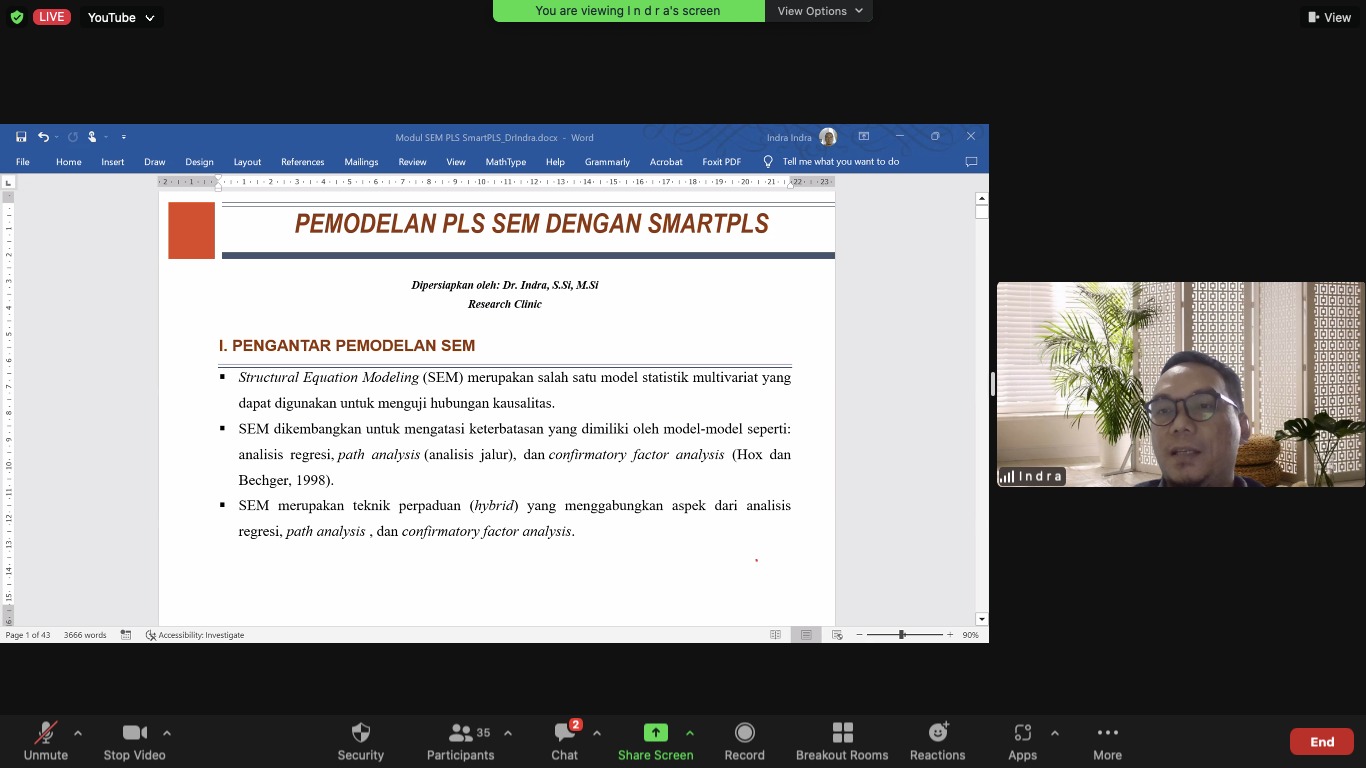Expand the arrow next to Participants
The height and width of the screenshot is (768, 1366).
pyautogui.click(x=508, y=733)
